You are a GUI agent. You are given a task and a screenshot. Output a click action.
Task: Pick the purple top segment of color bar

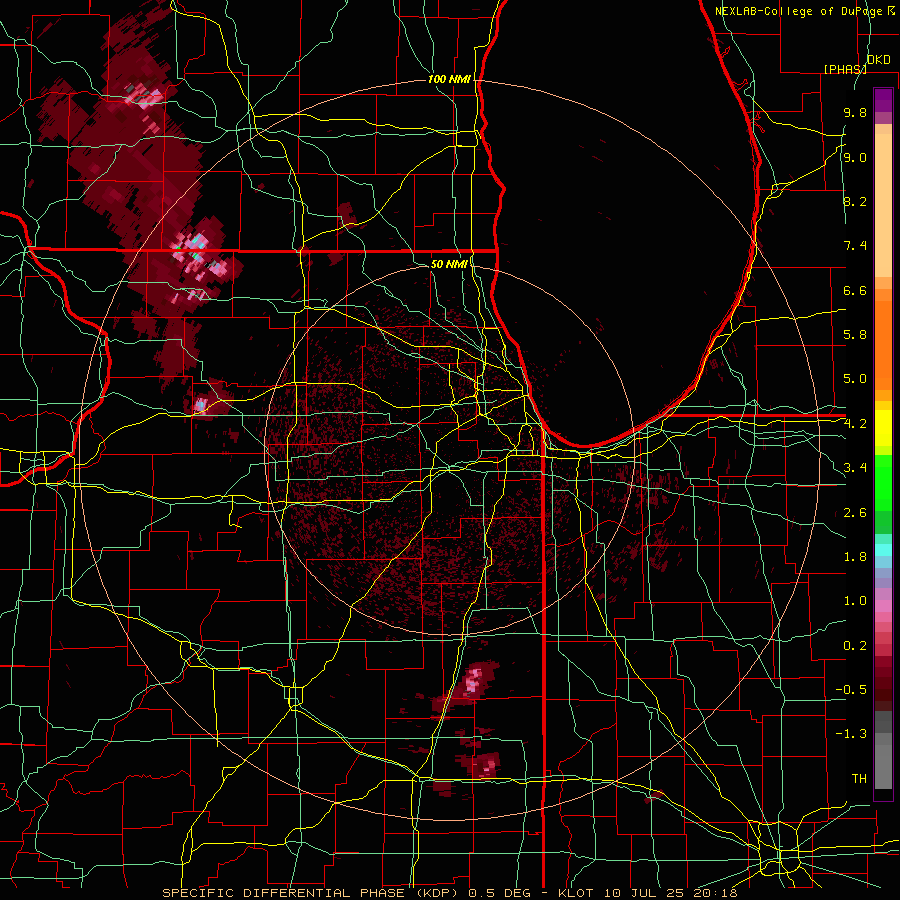click(x=883, y=100)
